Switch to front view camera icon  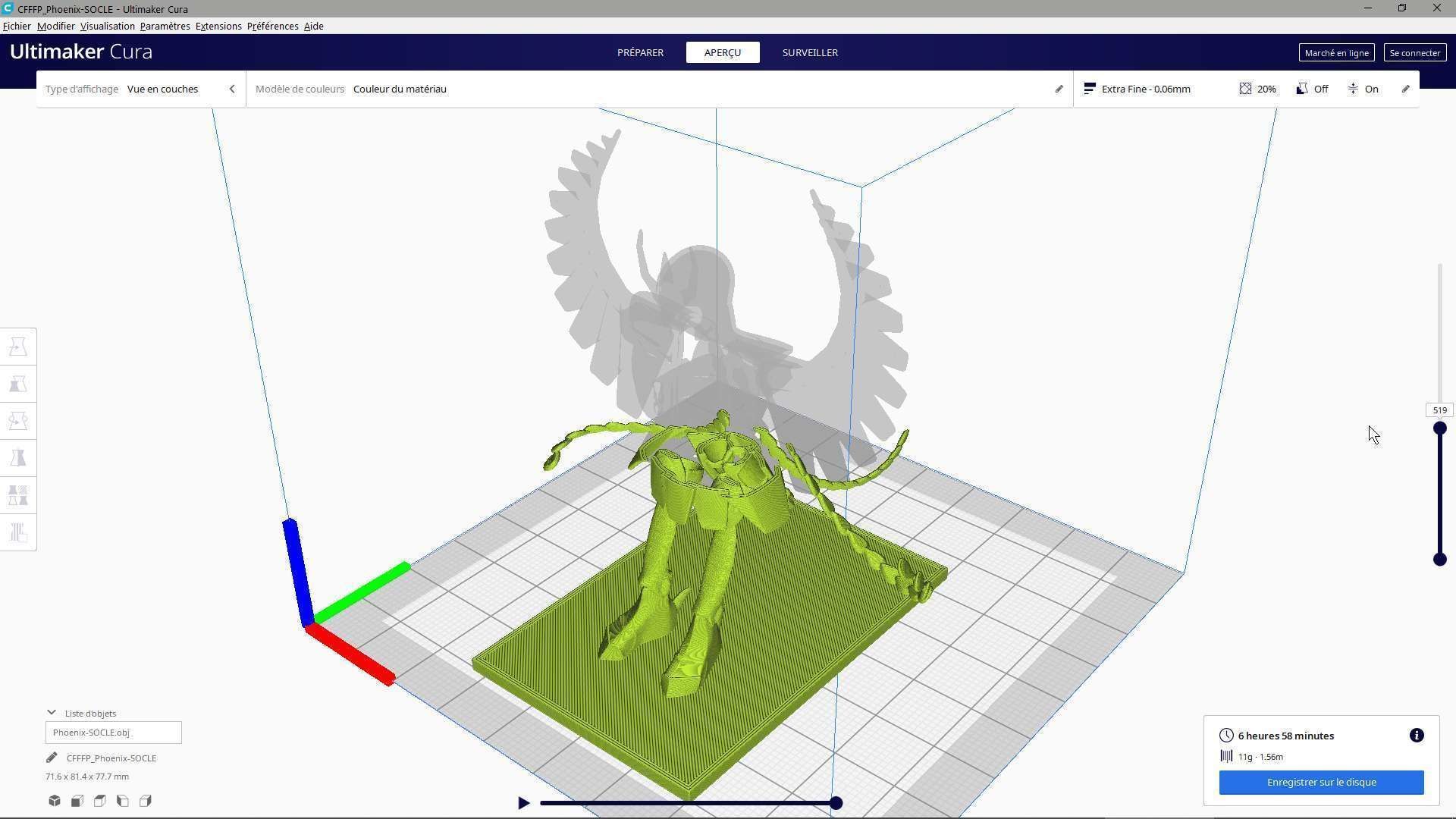[x=77, y=801]
